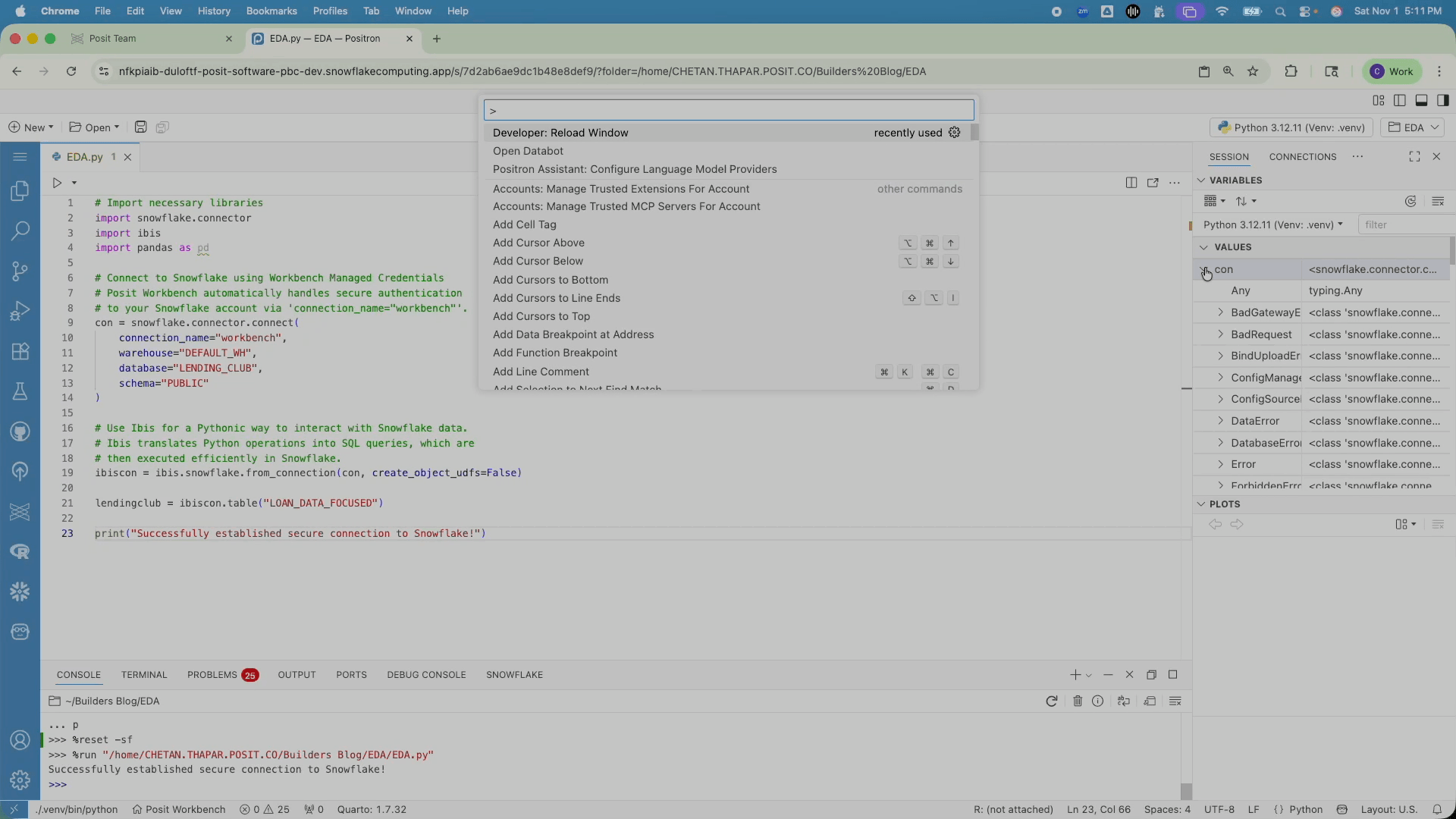Screen dimensions: 1456x819
Task: Open the Explorer view in activity bar
Action: pyautogui.click(x=20, y=191)
